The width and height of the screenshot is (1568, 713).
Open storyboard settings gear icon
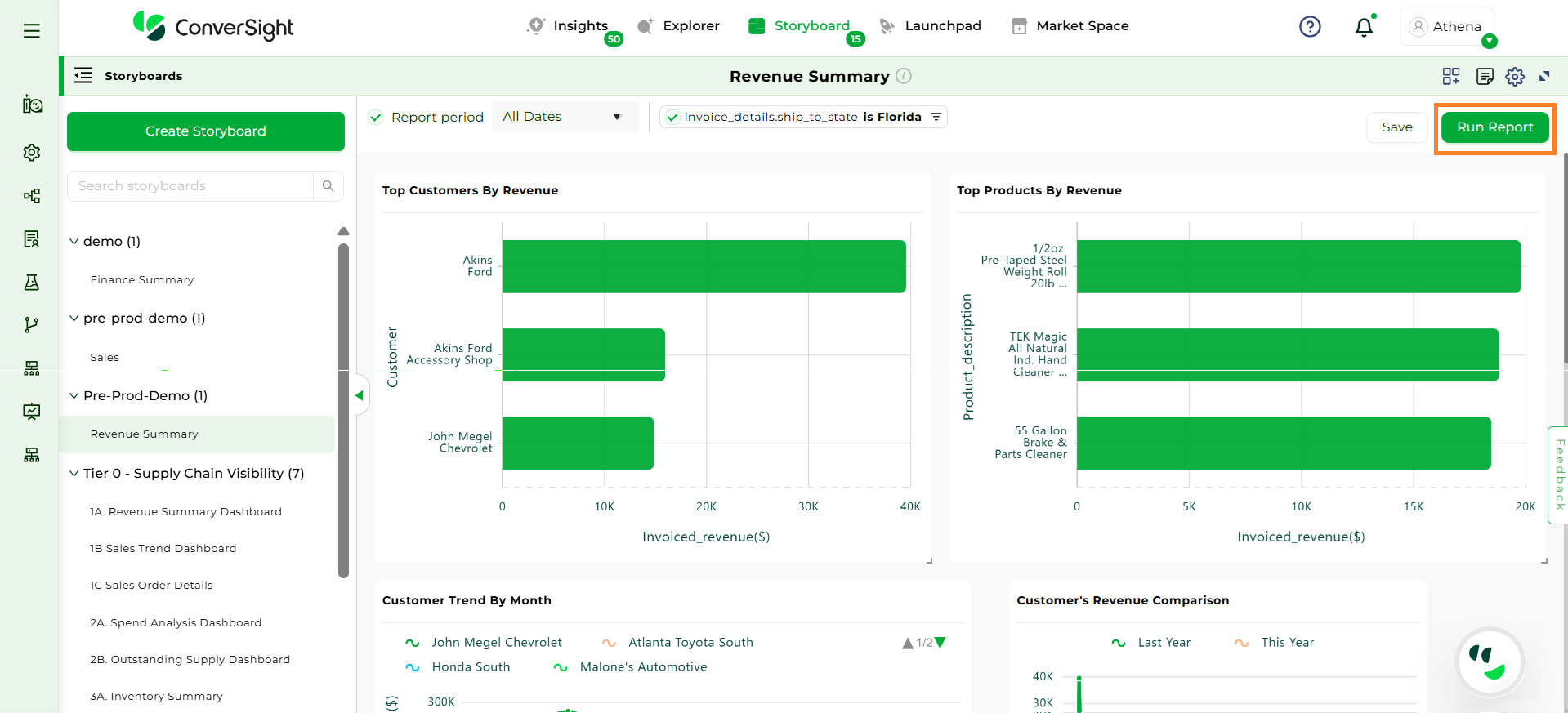point(1515,77)
